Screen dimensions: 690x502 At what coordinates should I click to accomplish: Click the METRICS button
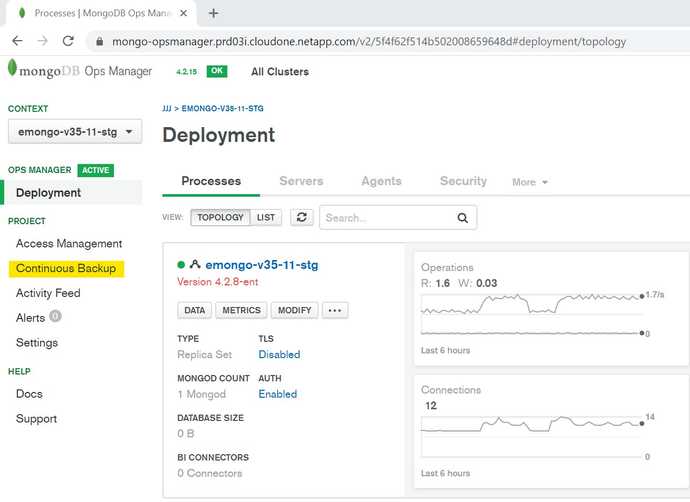pyautogui.click(x=241, y=310)
